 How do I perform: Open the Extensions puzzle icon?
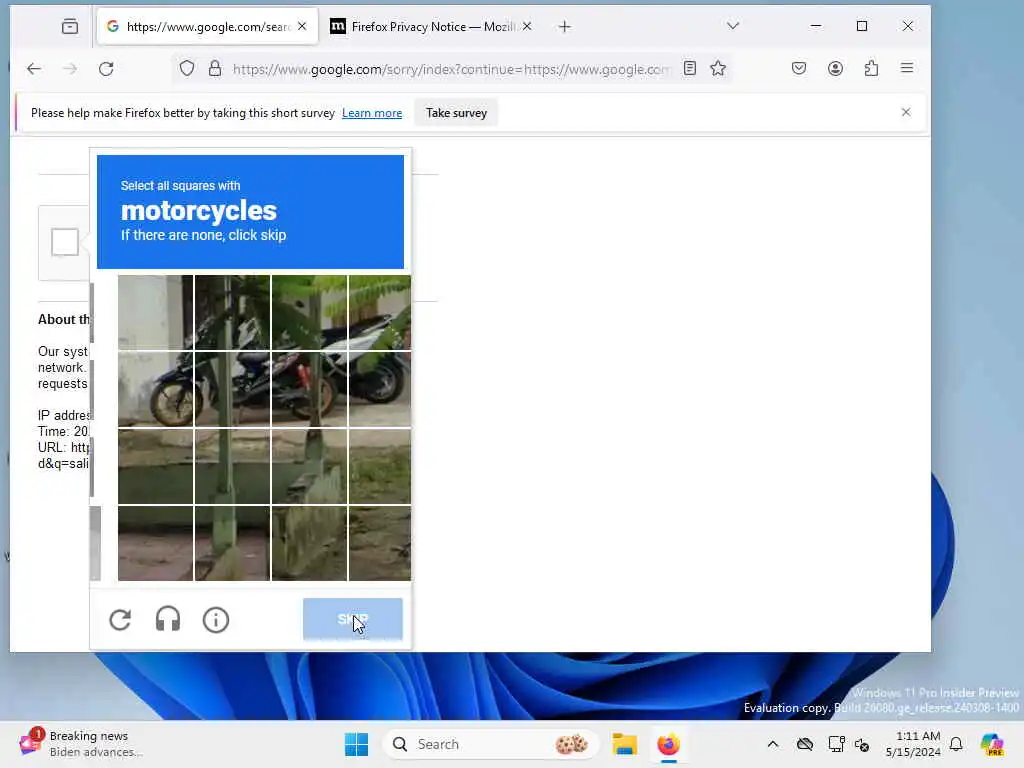pos(871,68)
